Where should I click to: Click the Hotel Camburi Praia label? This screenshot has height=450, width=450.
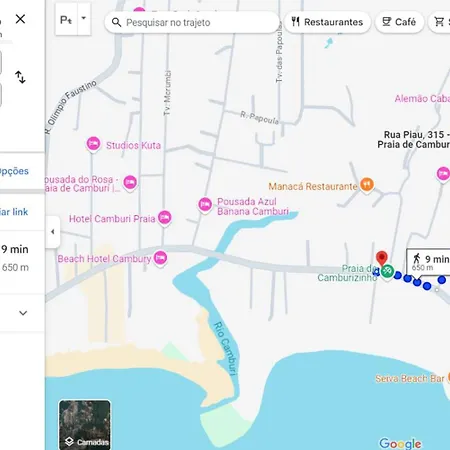click(112, 219)
